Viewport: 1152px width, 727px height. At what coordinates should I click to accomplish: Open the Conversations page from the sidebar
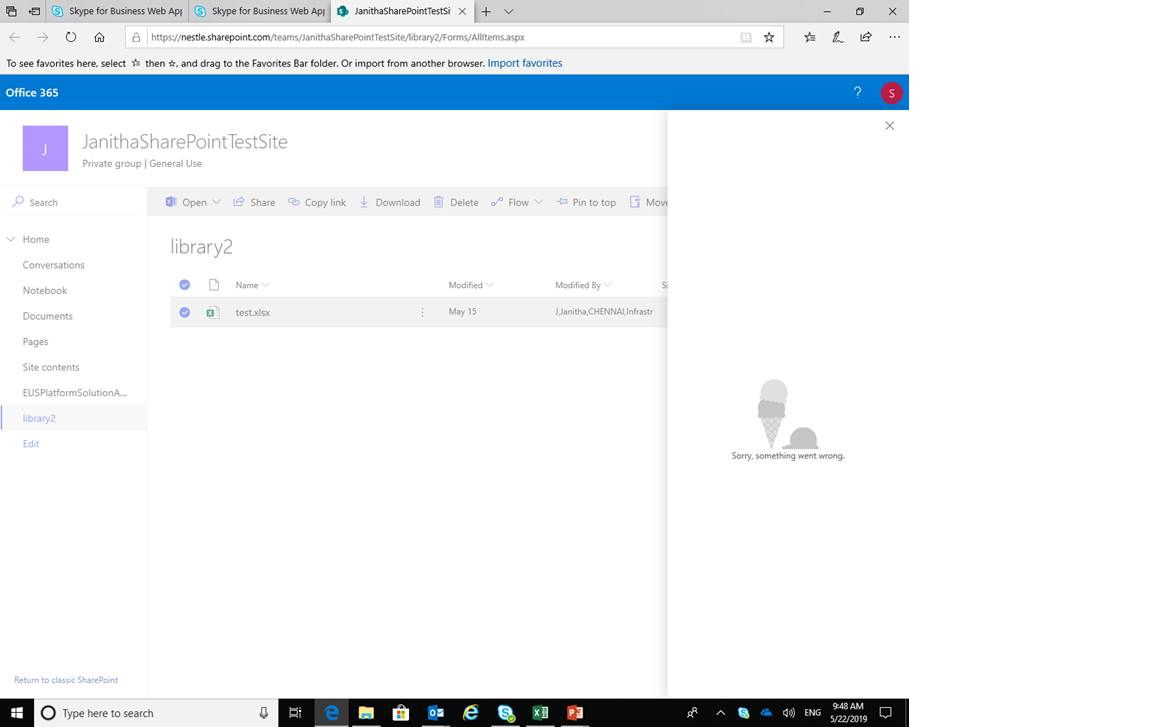(x=53, y=264)
